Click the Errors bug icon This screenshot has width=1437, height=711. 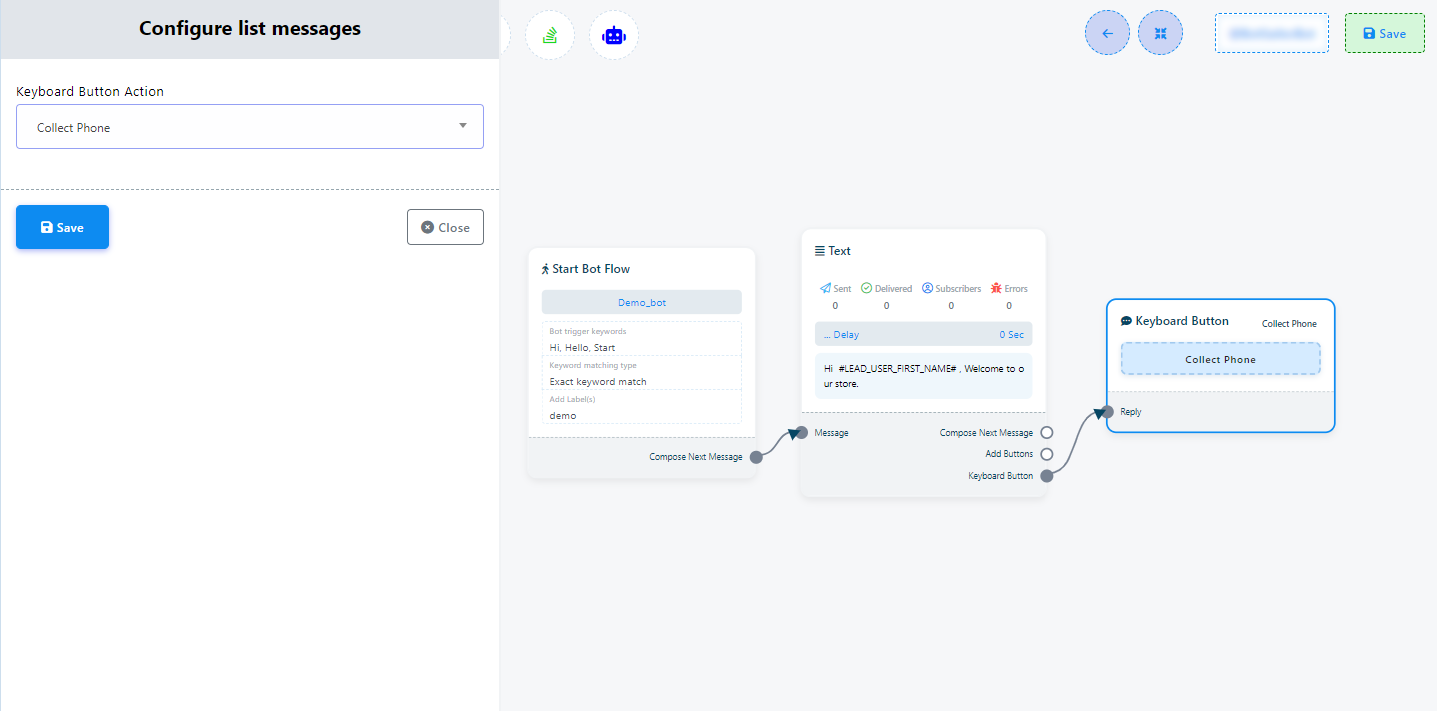996,288
